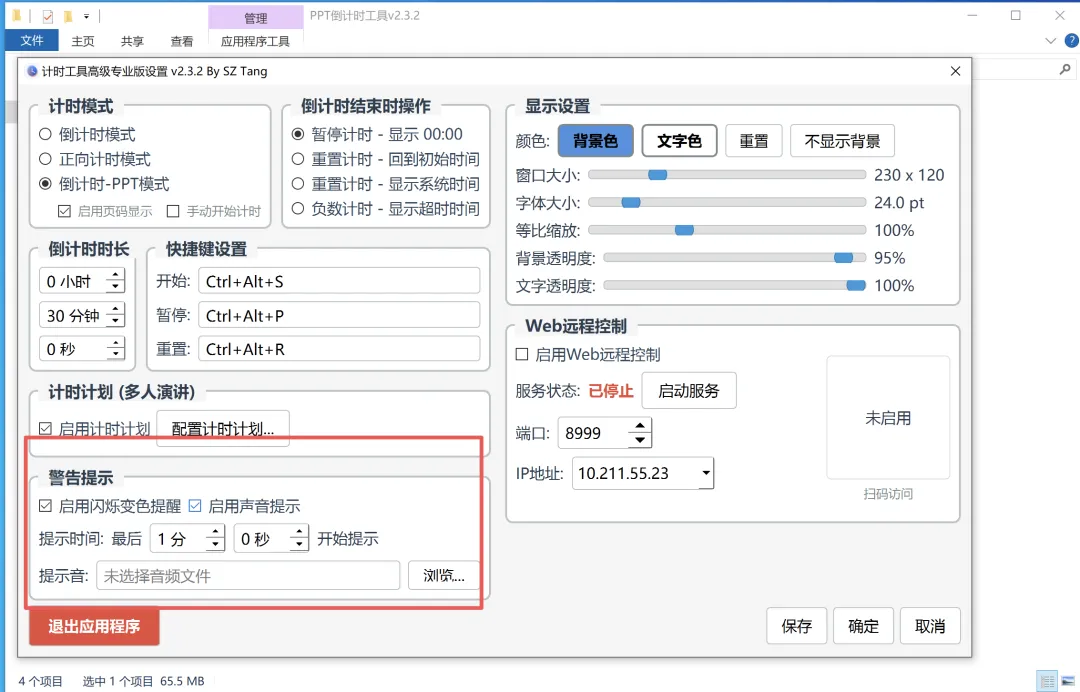The width and height of the screenshot is (1080, 692).
Task: Click the 文字色 color button
Action: click(x=679, y=141)
